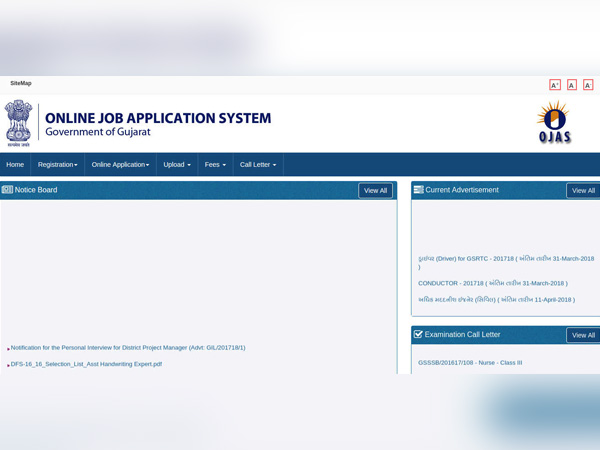
Task: Expand the Call Letter dropdown
Action: [x=258, y=165]
